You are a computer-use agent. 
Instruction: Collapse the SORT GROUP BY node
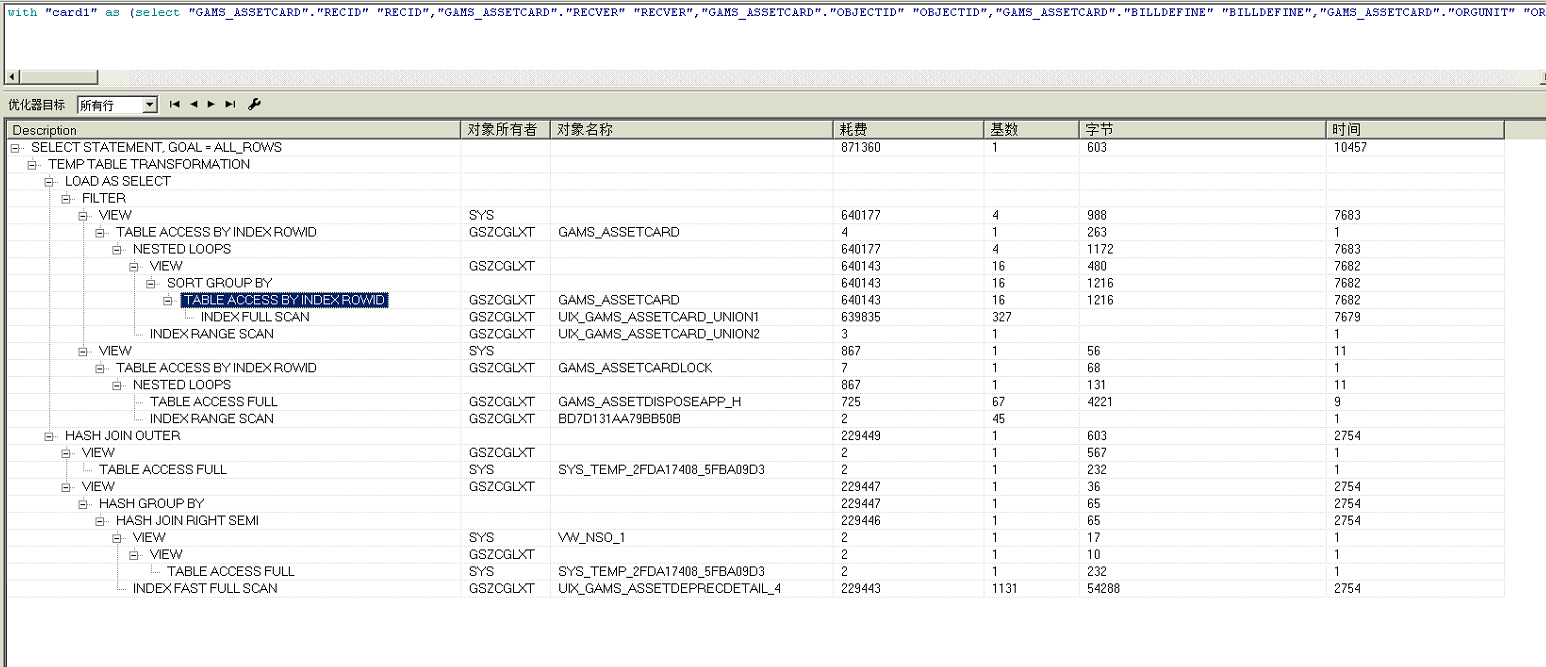pyautogui.click(x=153, y=283)
